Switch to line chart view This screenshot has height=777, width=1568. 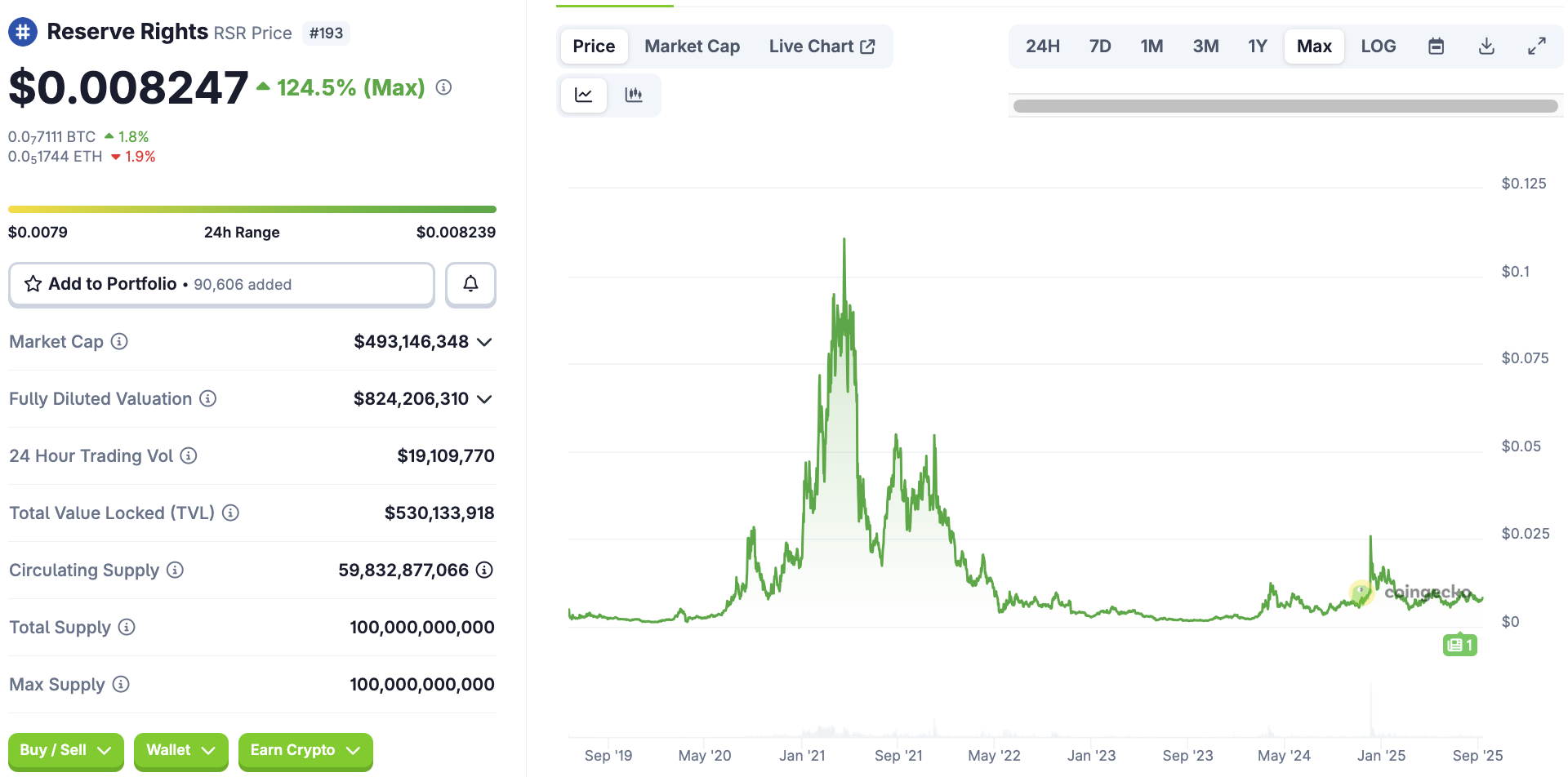click(584, 95)
